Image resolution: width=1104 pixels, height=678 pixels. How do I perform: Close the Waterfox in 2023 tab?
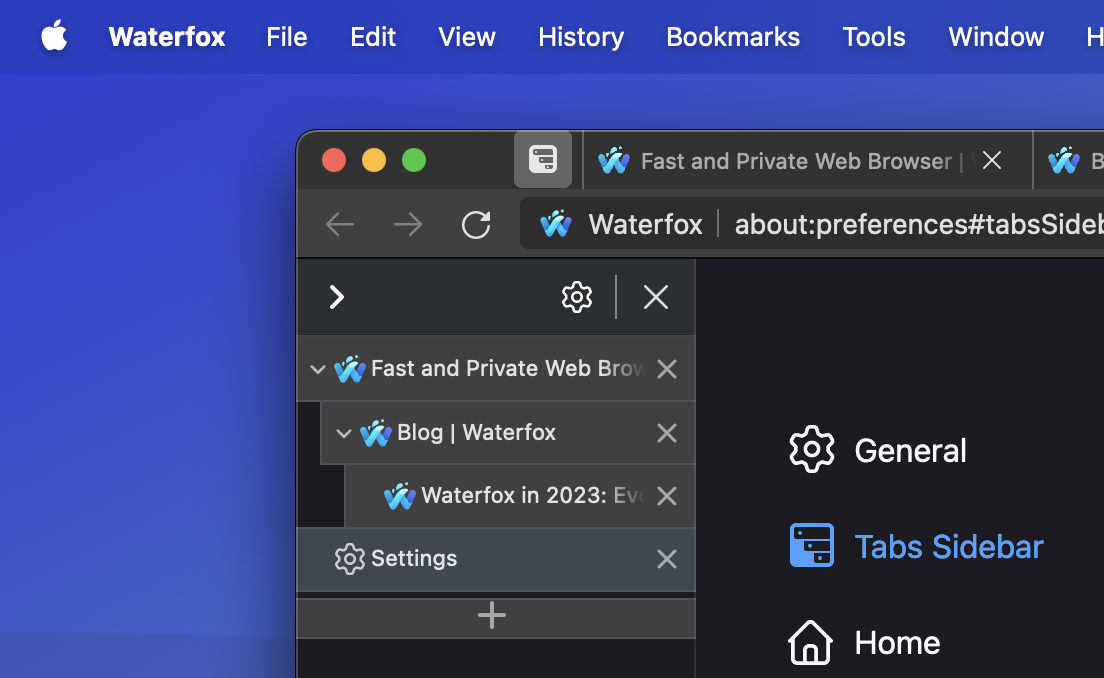tap(666, 496)
